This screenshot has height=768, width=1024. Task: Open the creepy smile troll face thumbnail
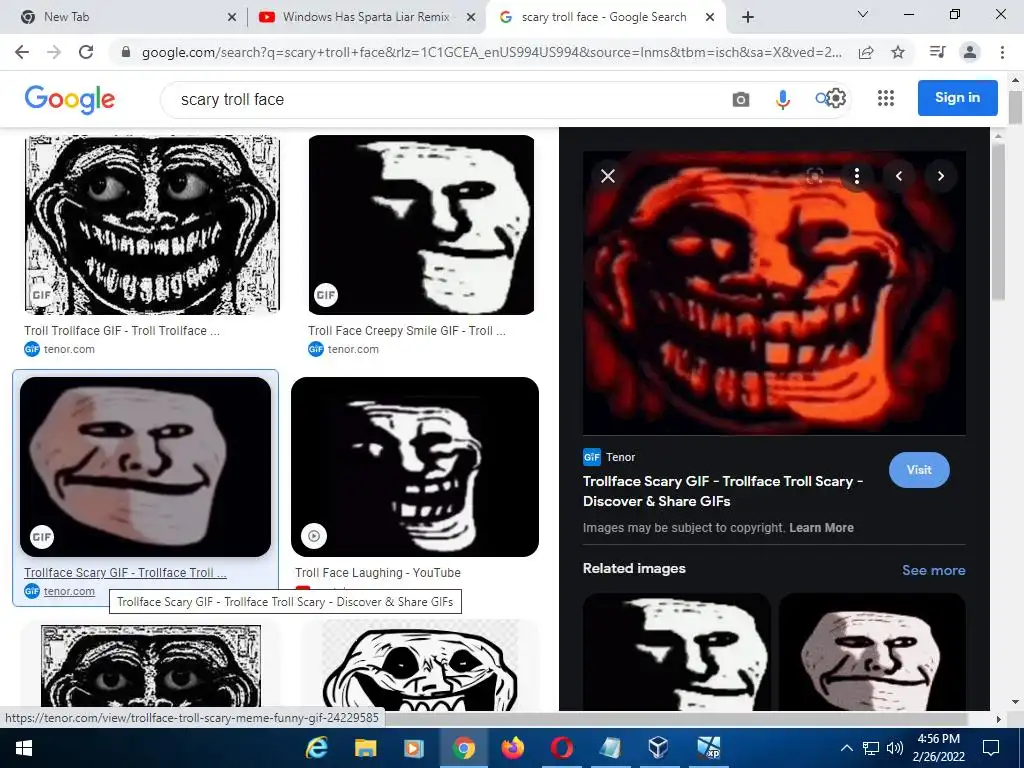pos(421,225)
